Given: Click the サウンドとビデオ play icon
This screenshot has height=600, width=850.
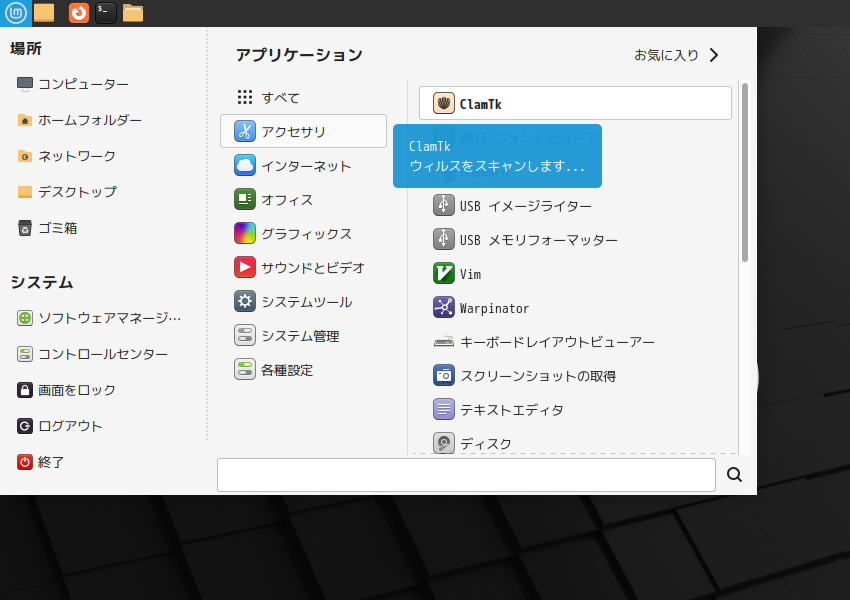Looking at the screenshot, I should point(245,267).
